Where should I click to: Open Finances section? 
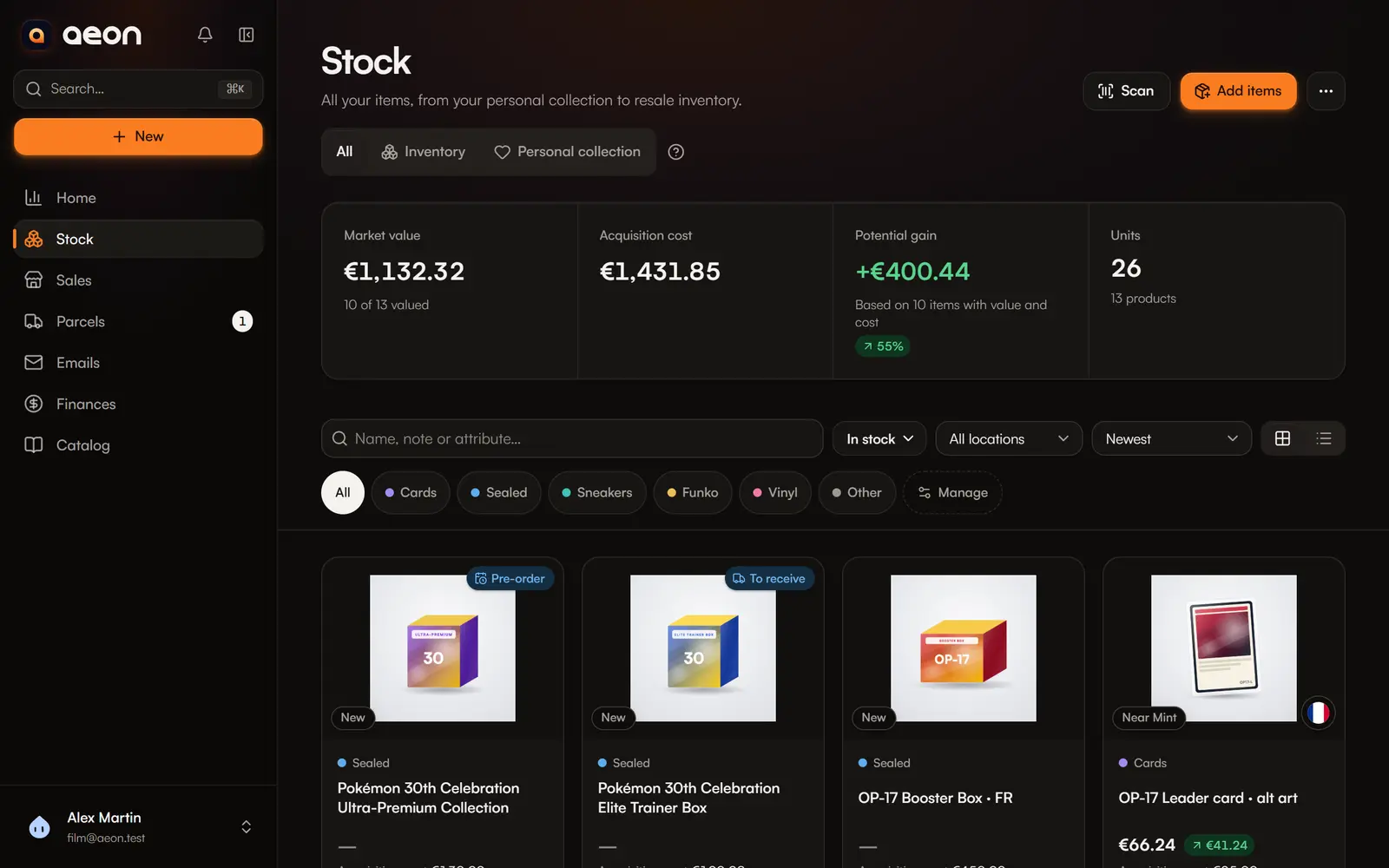tap(138, 404)
